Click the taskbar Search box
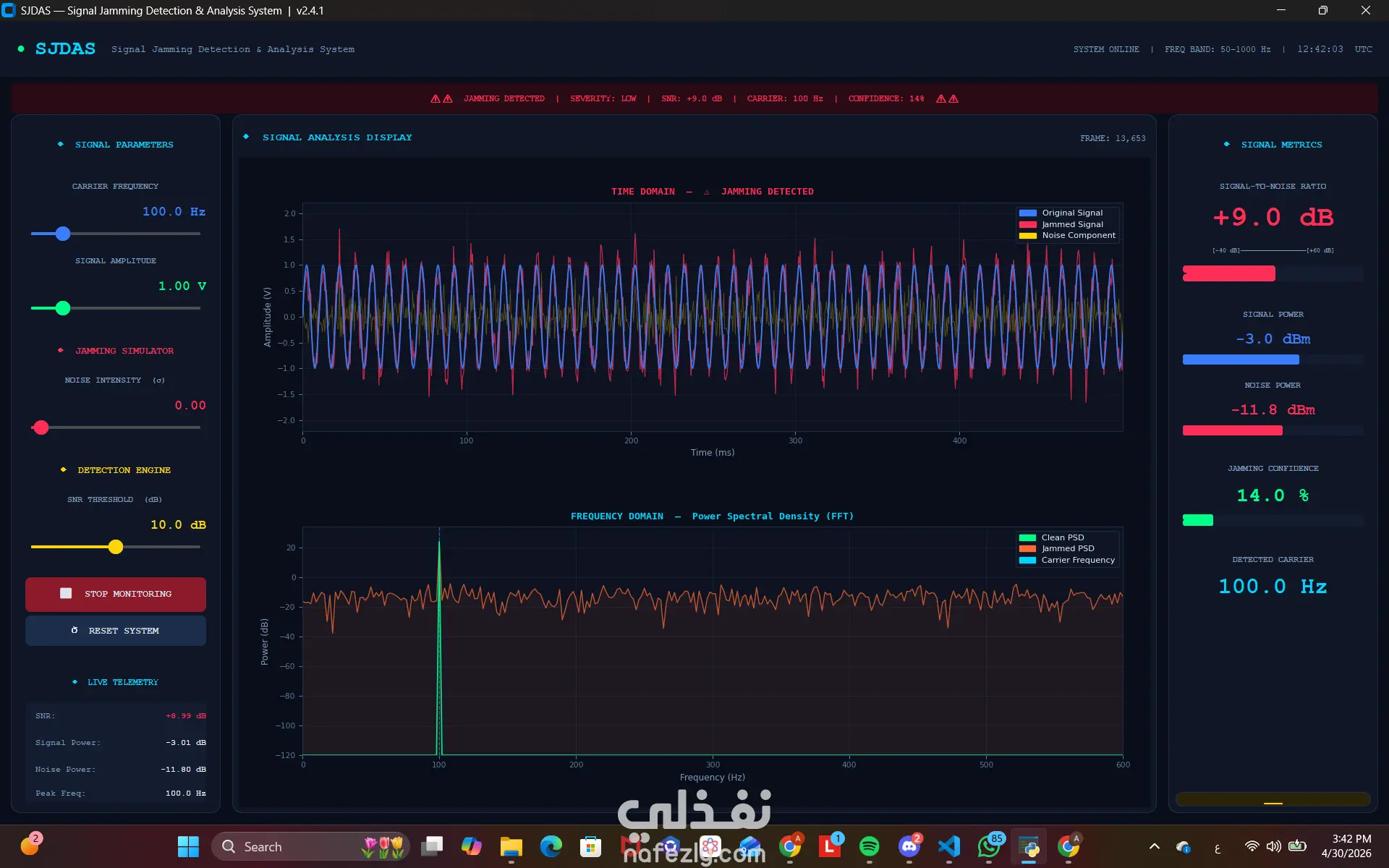 tap(310, 846)
